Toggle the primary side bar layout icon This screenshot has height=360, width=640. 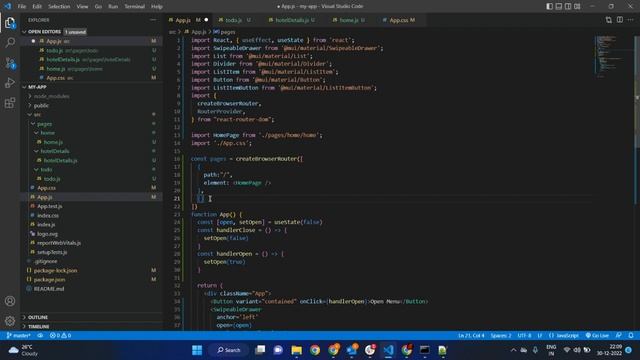pyautogui.click(x=549, y=6)
